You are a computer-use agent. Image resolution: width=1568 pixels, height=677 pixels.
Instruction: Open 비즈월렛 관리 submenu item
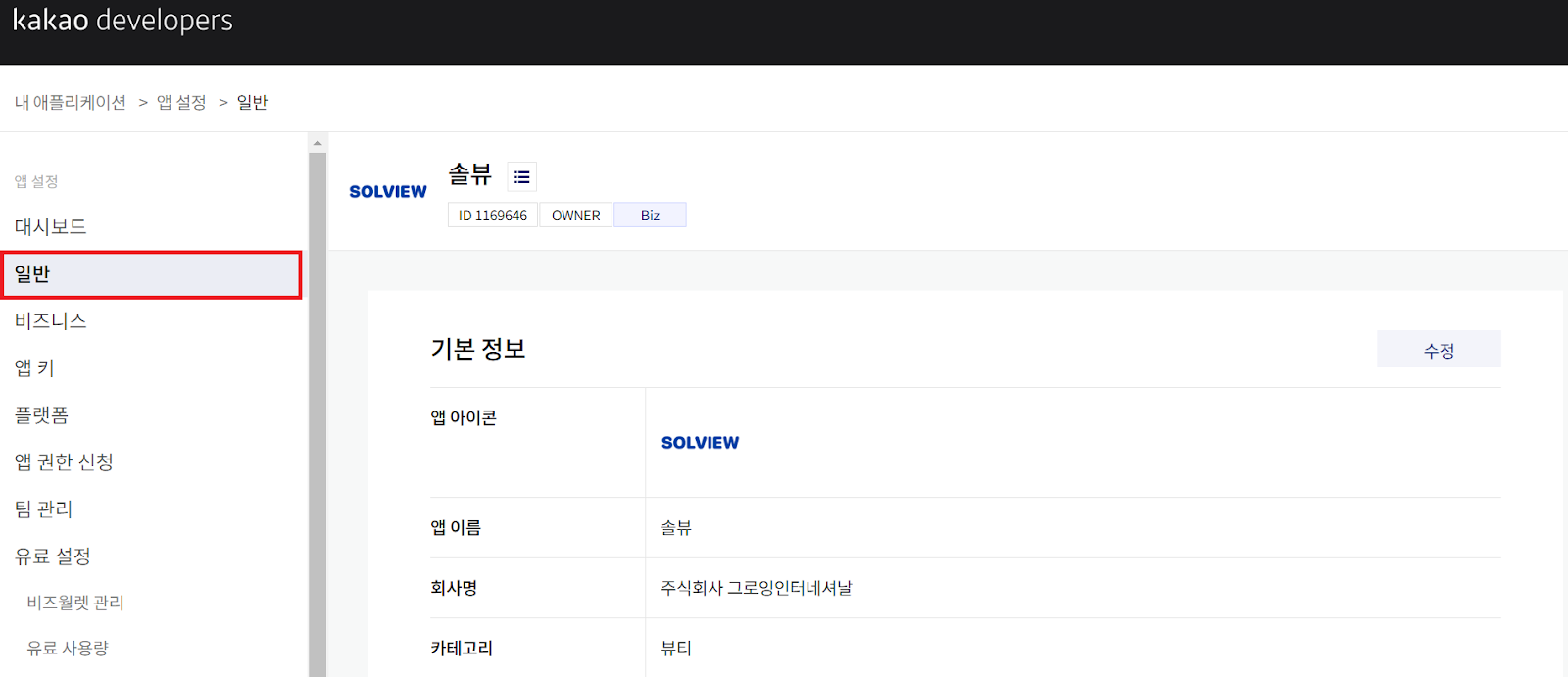point(75,603)
